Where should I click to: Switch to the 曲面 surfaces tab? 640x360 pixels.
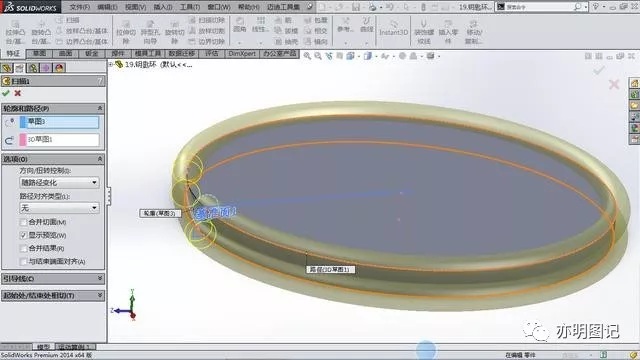pos(66,53)
